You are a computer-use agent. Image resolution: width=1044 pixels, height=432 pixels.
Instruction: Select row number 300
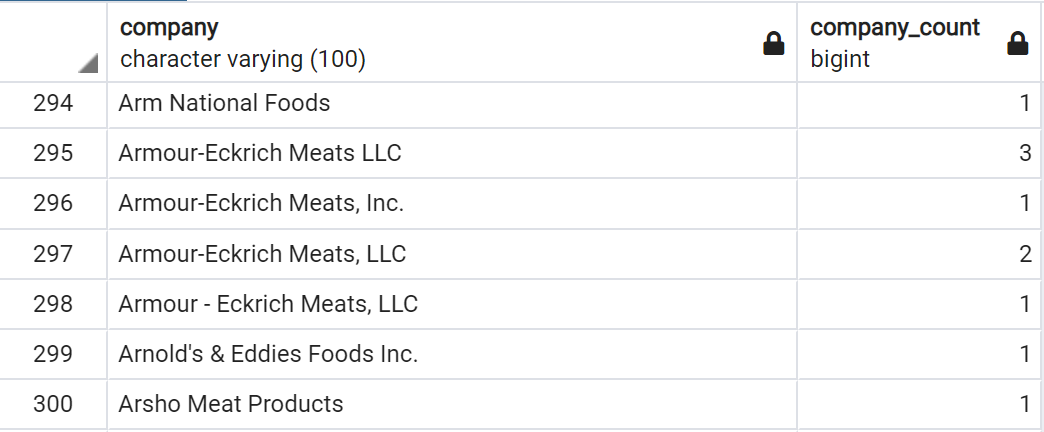click(53, 404)
